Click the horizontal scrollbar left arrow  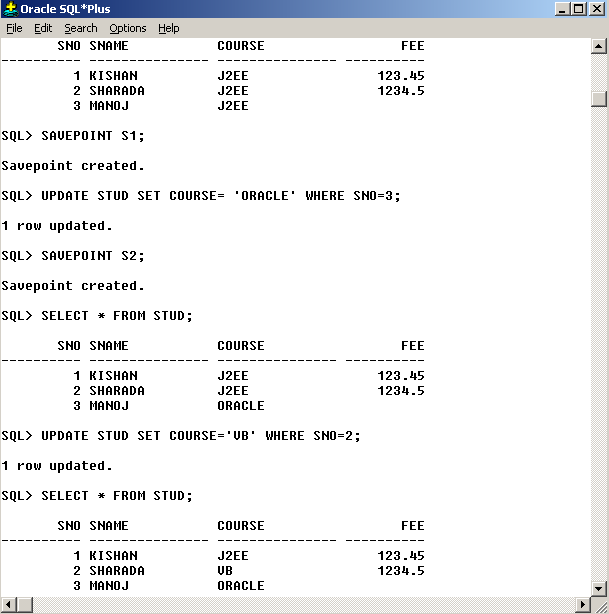point(8,605)
